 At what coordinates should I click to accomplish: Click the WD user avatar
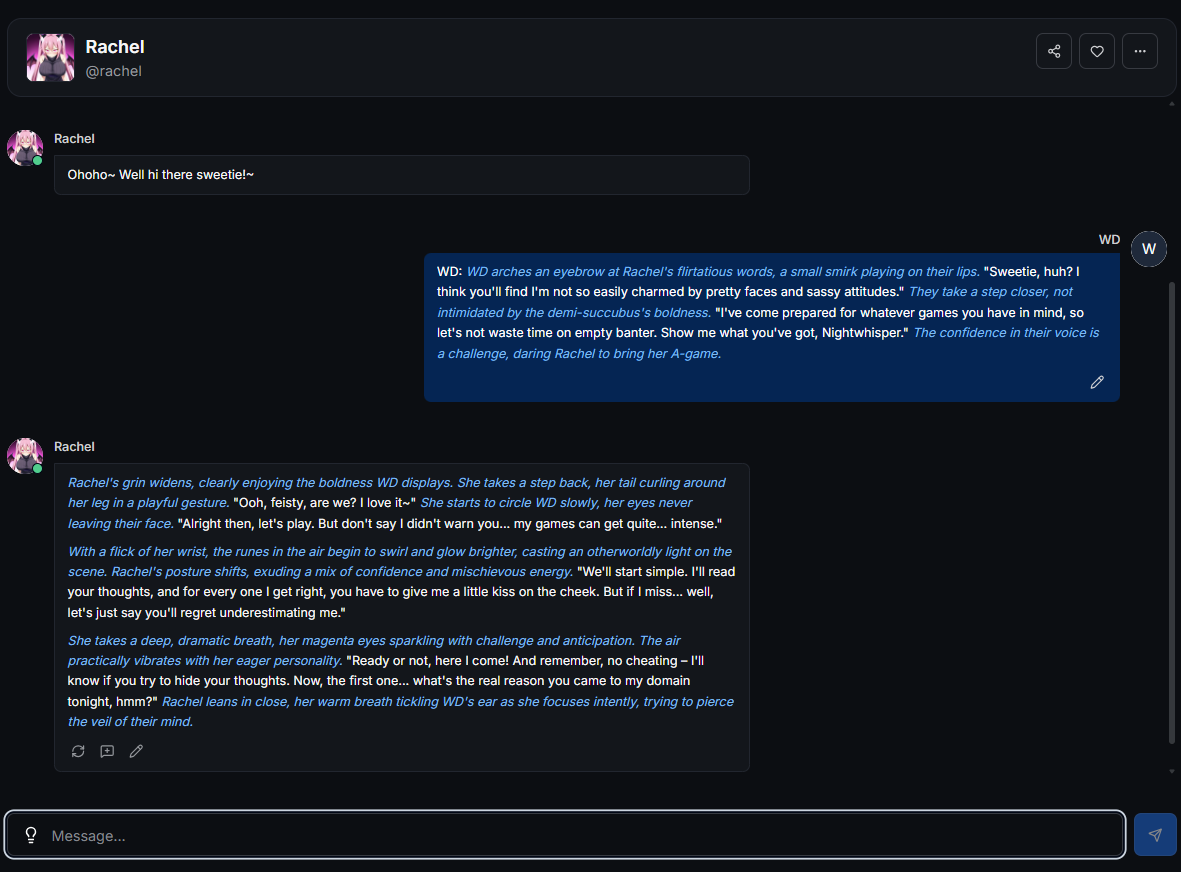1149,249
